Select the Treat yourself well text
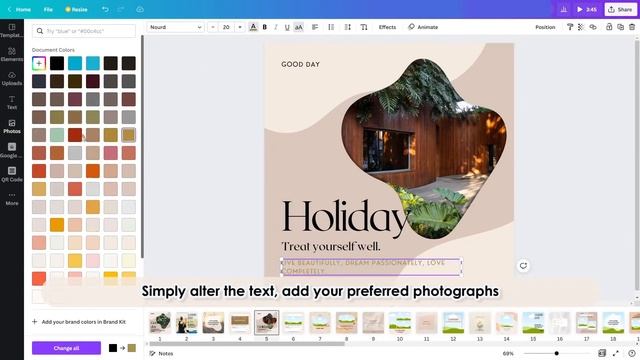Viewport: 640px width, 360px height. pyautogui.click(x=331, y=247)
